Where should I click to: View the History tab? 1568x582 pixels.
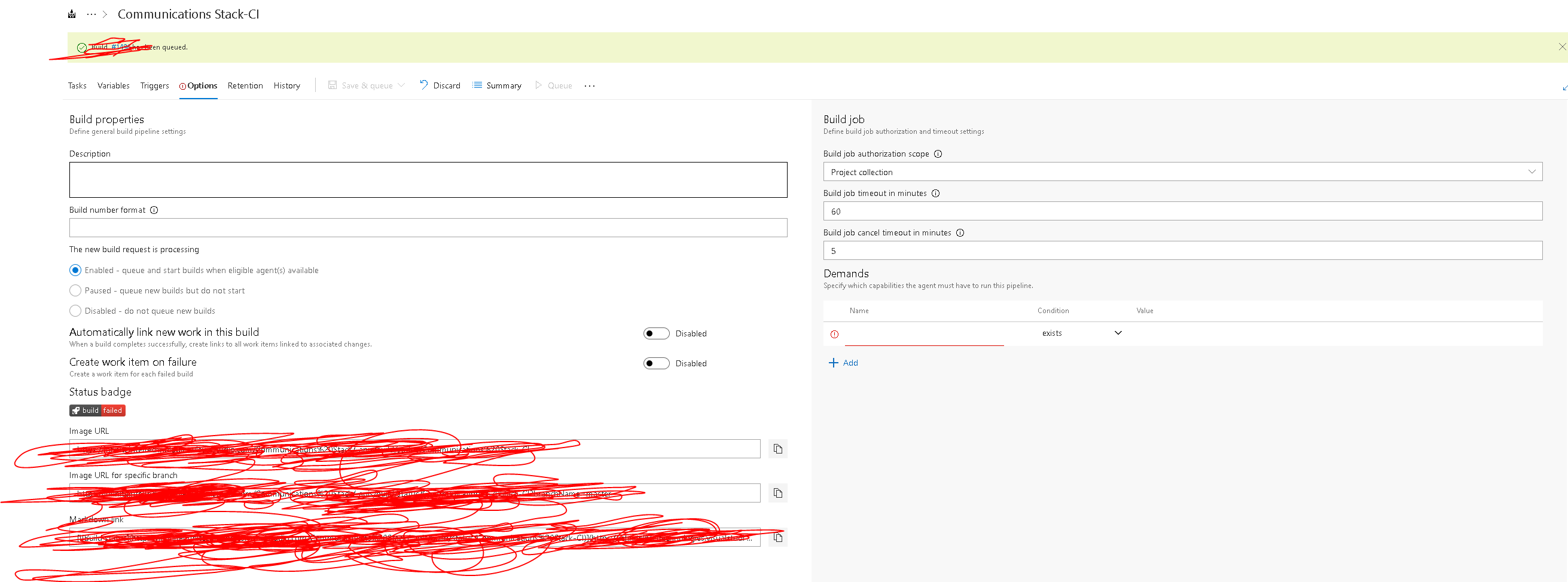click(x=286, y=86)
